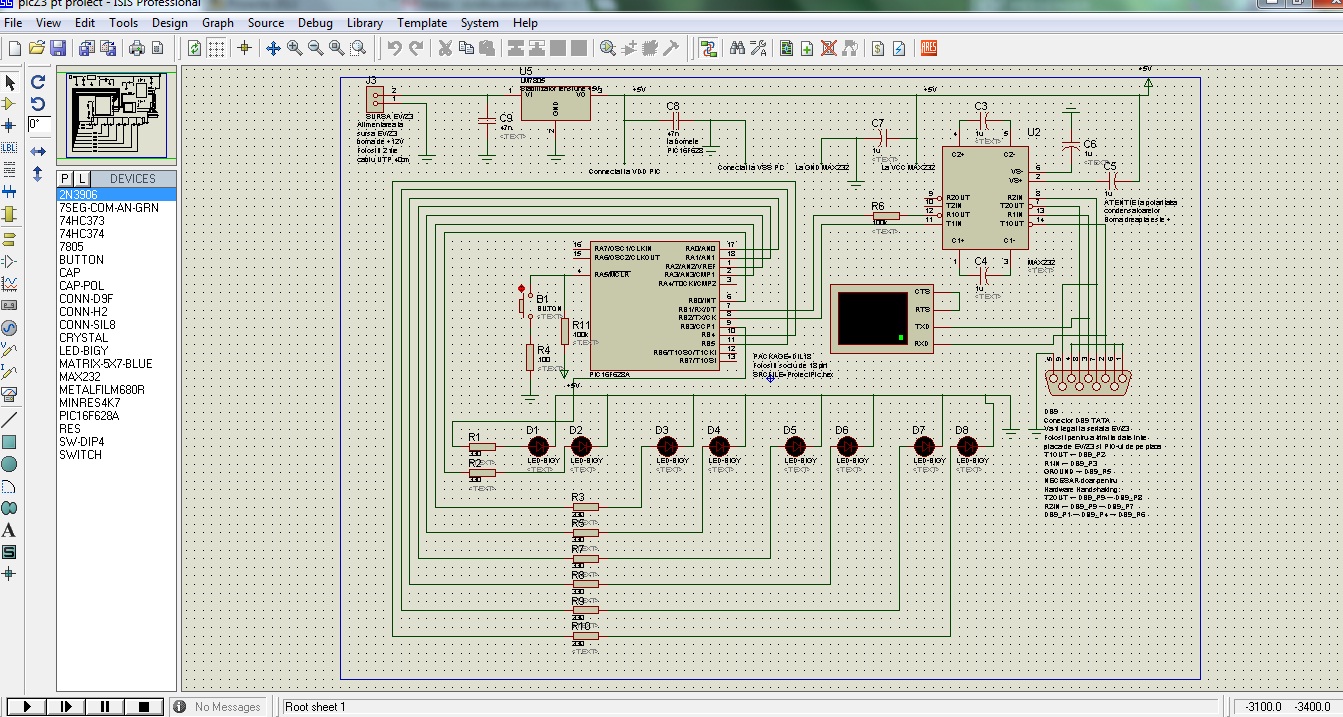Cut the selection to clipboard
The height and width of the screenshot is (717, 1343).
click(x=444, y=48)
